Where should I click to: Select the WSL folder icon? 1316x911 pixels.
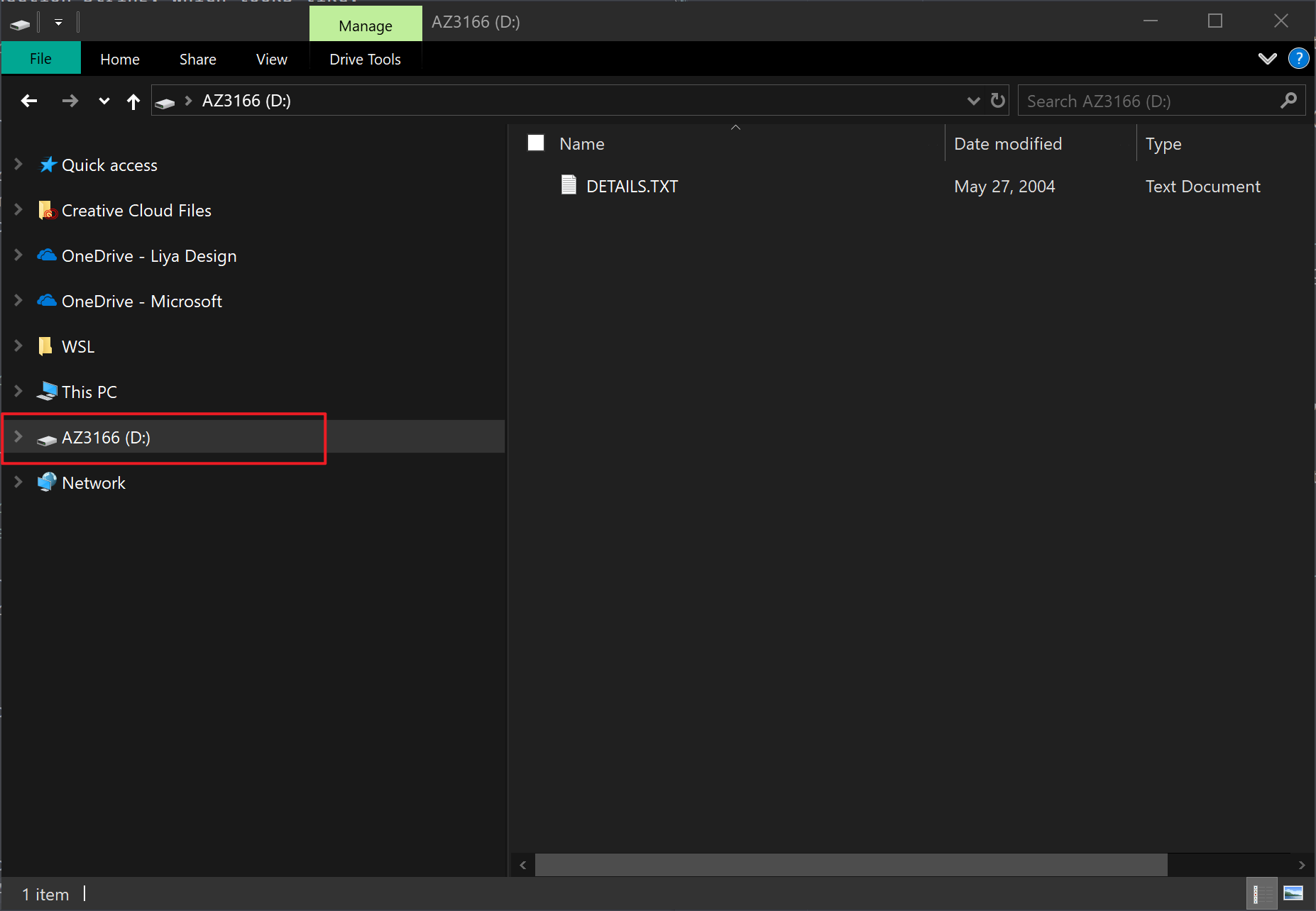45,346
